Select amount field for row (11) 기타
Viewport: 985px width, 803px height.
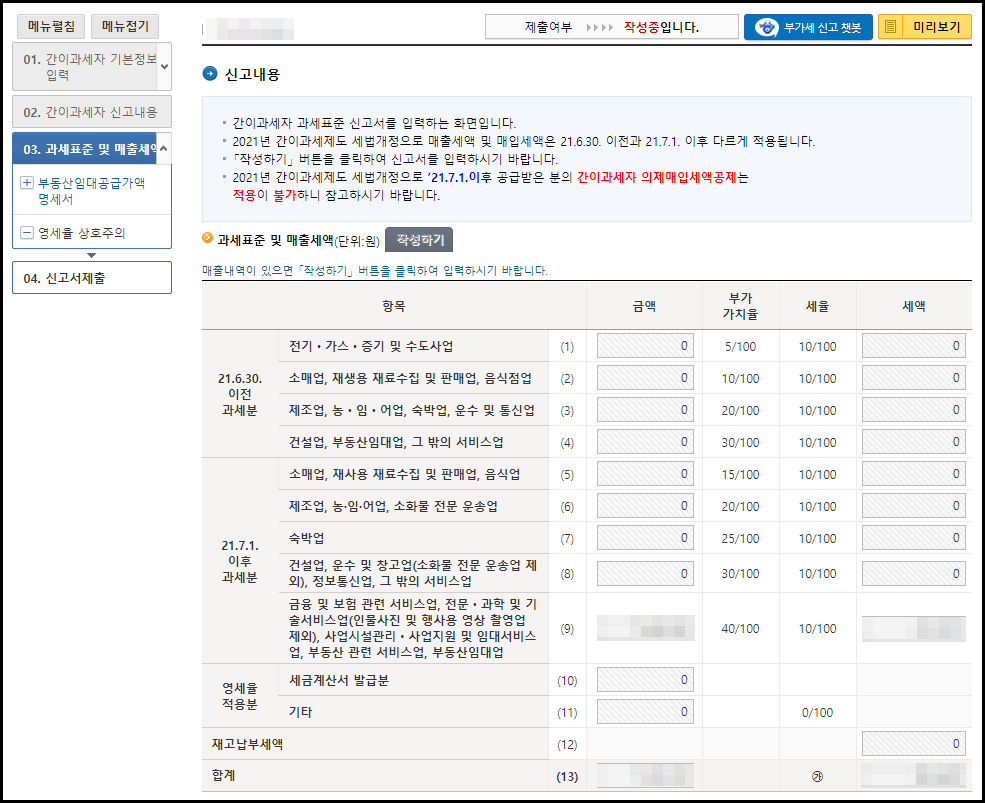tap(645, 712)
